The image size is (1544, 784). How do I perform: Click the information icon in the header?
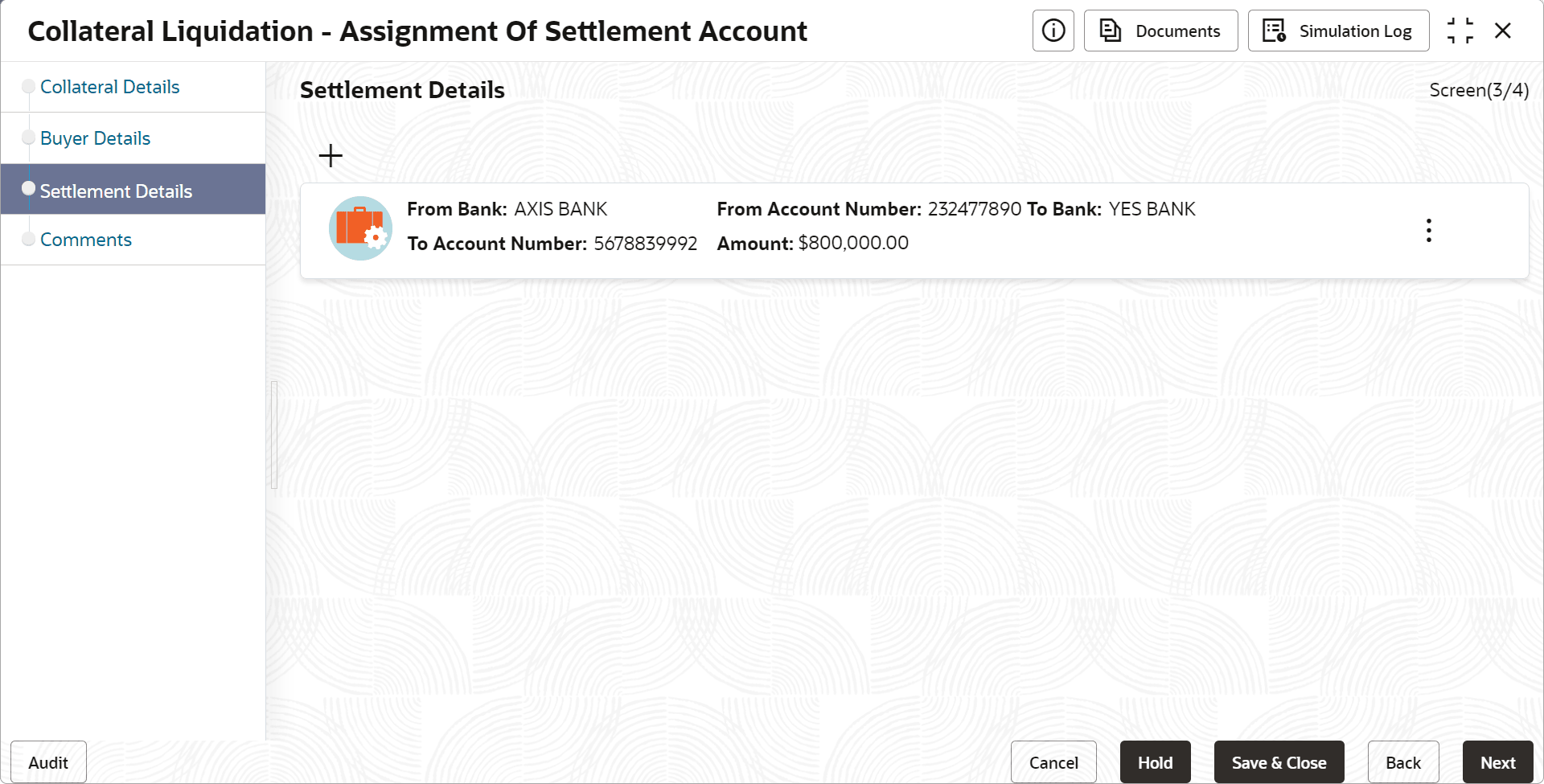tap(1053, 31)
